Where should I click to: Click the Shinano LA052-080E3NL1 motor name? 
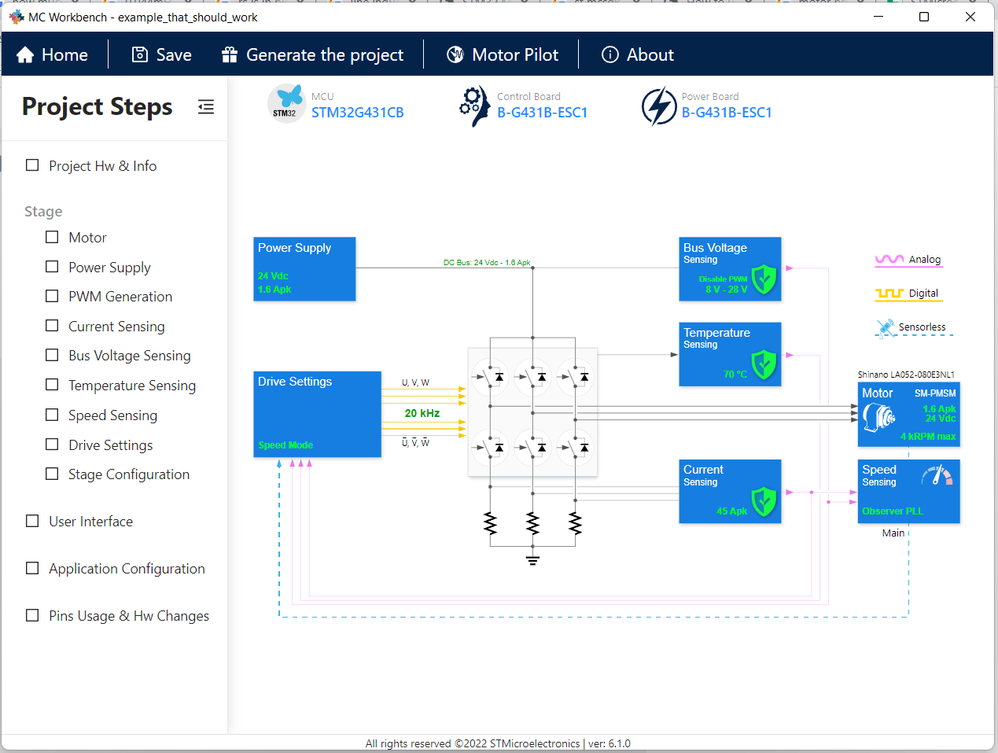click(906, 374)
